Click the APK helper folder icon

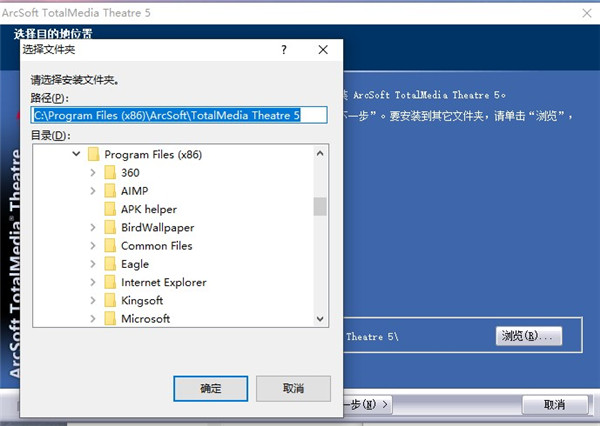[110, 209]
